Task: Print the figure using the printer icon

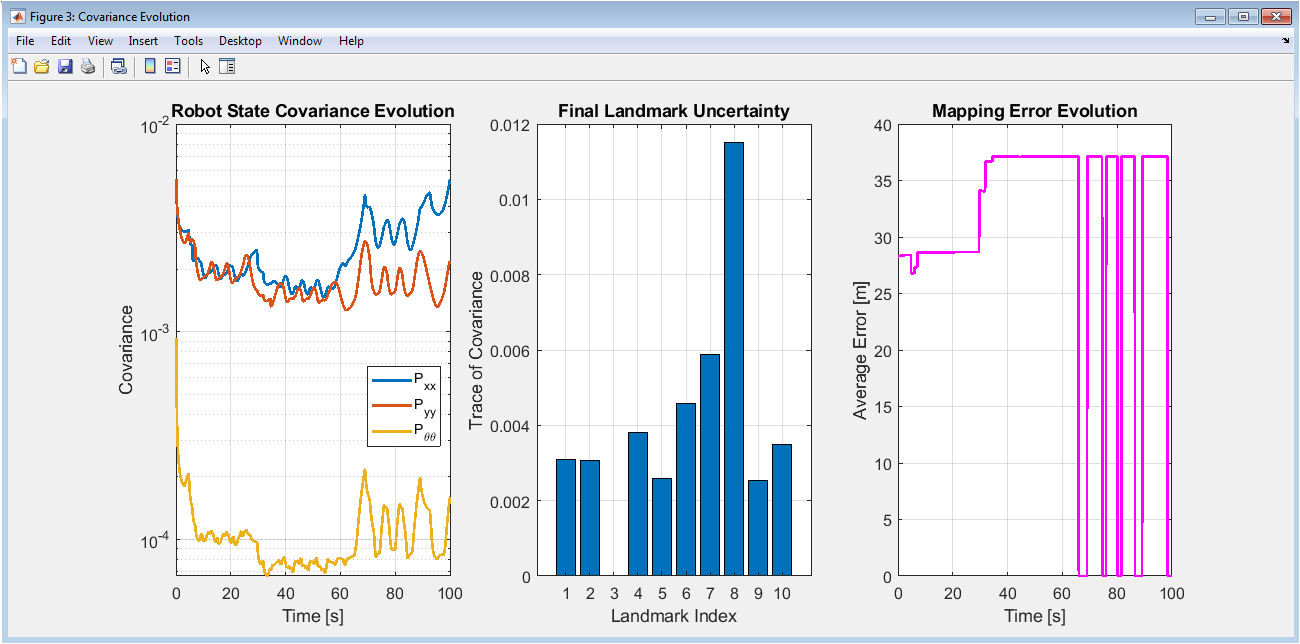Action: 88,67
